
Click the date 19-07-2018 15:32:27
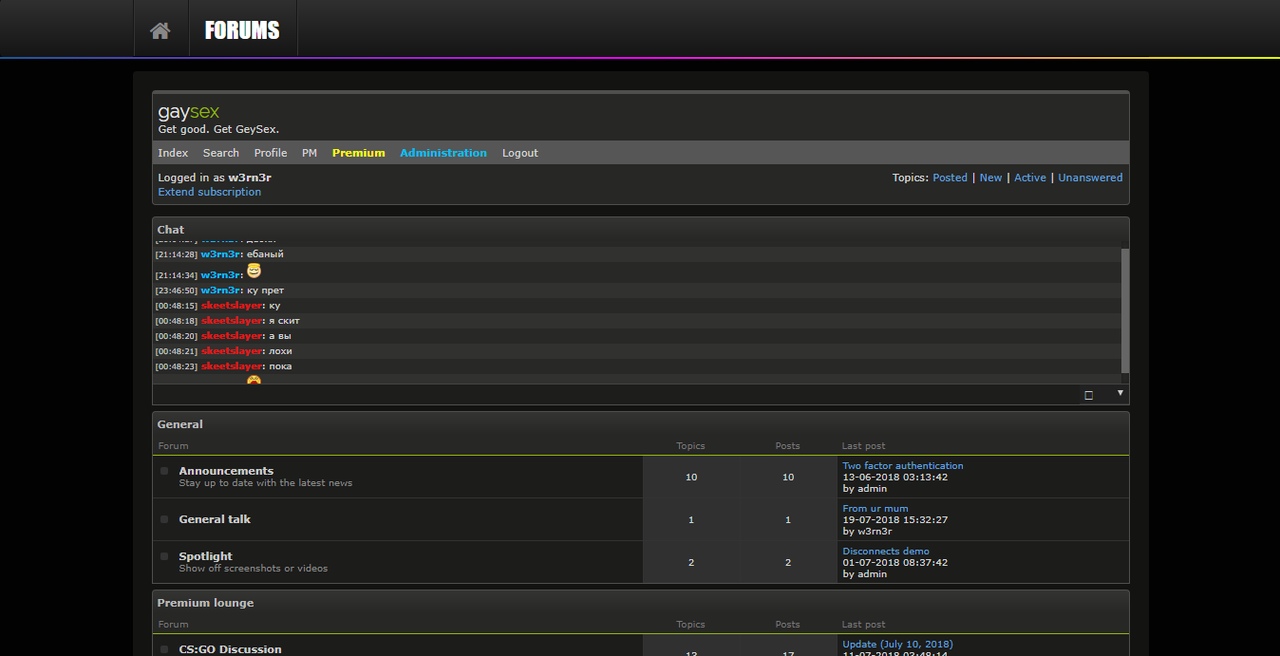pos(895,520)
